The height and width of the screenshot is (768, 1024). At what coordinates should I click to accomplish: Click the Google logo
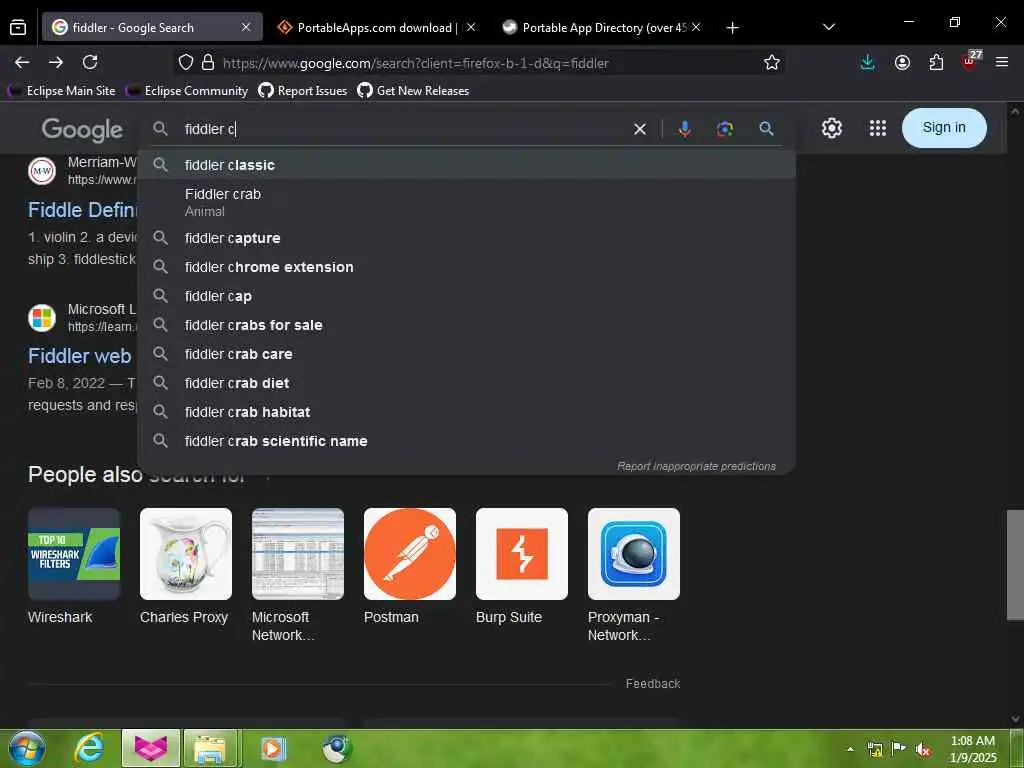(82, 130)
